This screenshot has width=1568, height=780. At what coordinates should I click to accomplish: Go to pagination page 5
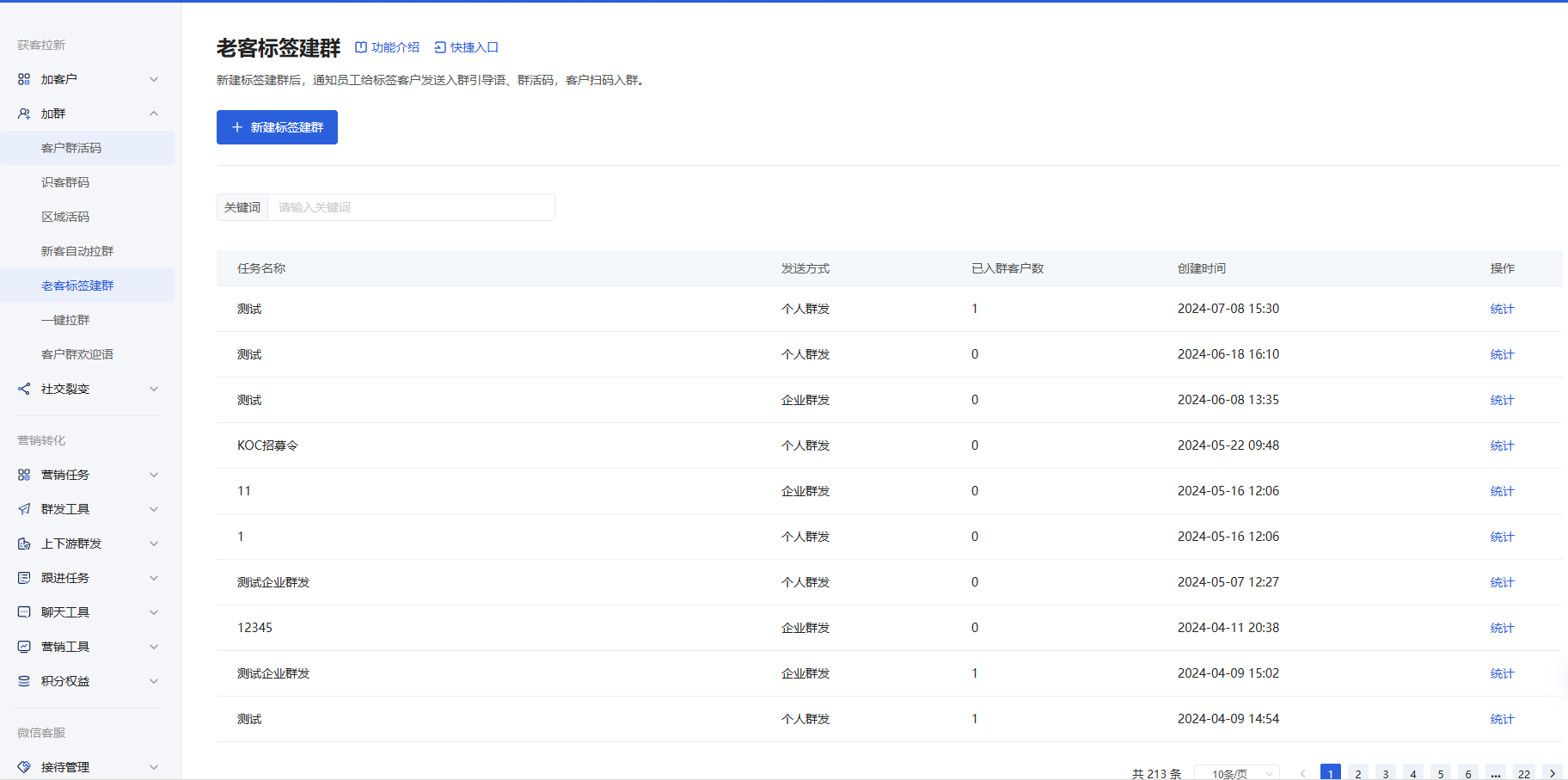(x=1441, y=773)
